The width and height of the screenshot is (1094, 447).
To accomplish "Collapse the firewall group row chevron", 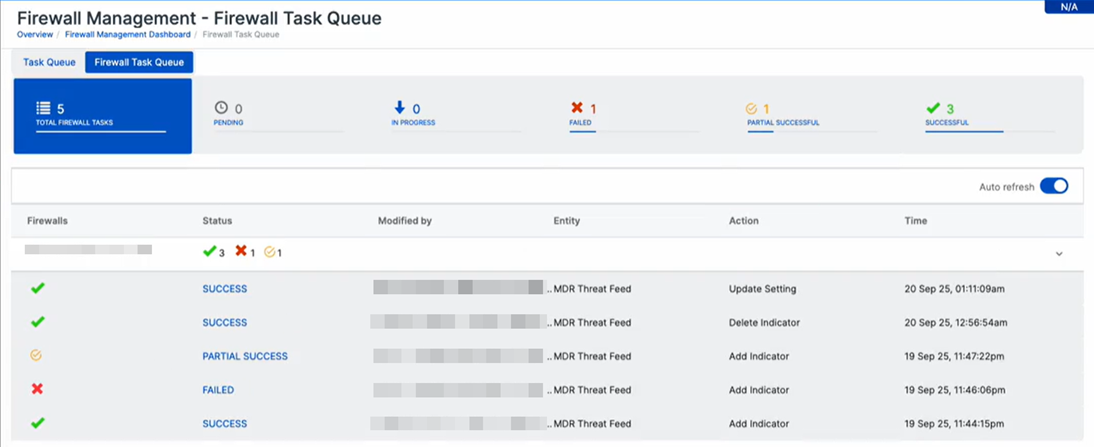I will coord(1059,254).
